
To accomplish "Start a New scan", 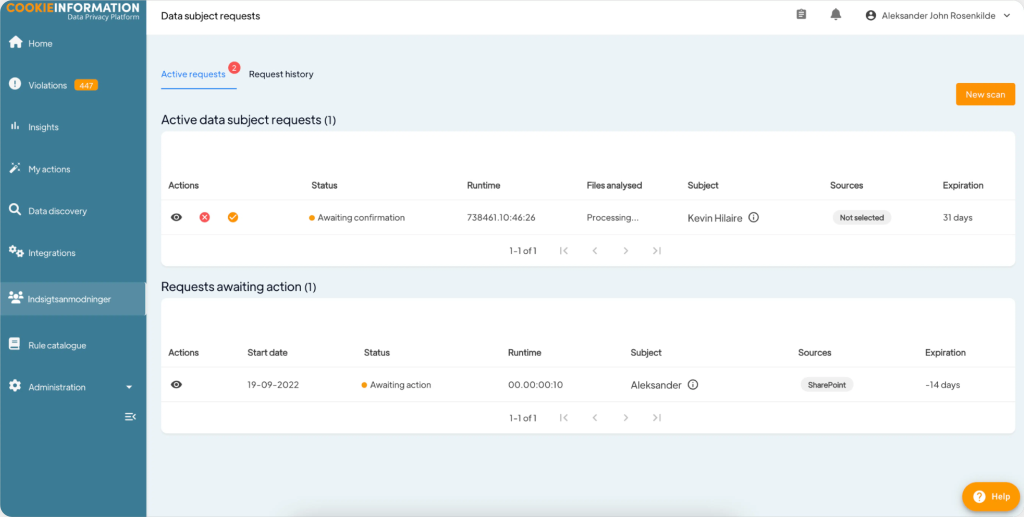I will pos(985,94).
